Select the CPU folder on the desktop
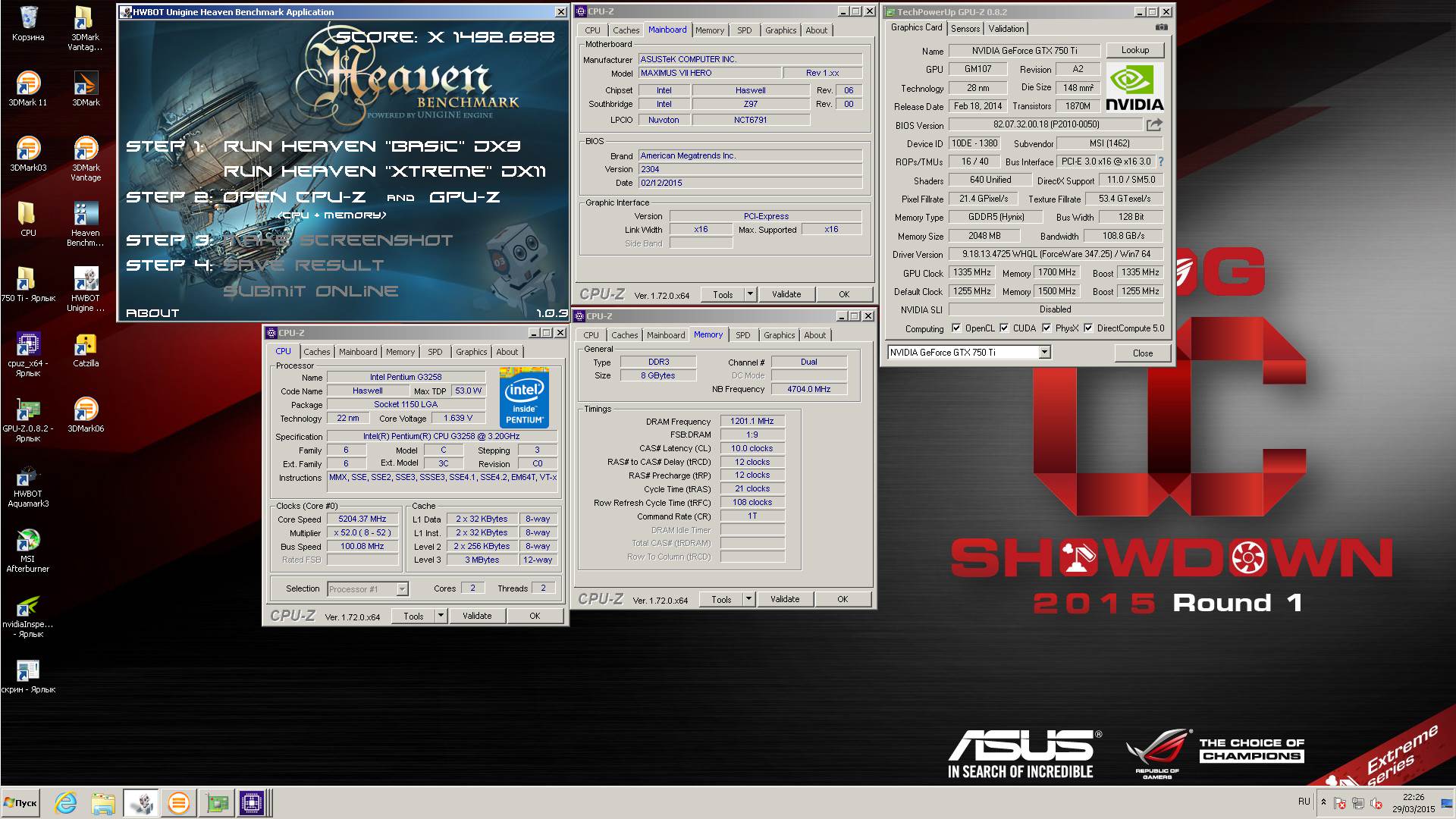 coord(28,219)
